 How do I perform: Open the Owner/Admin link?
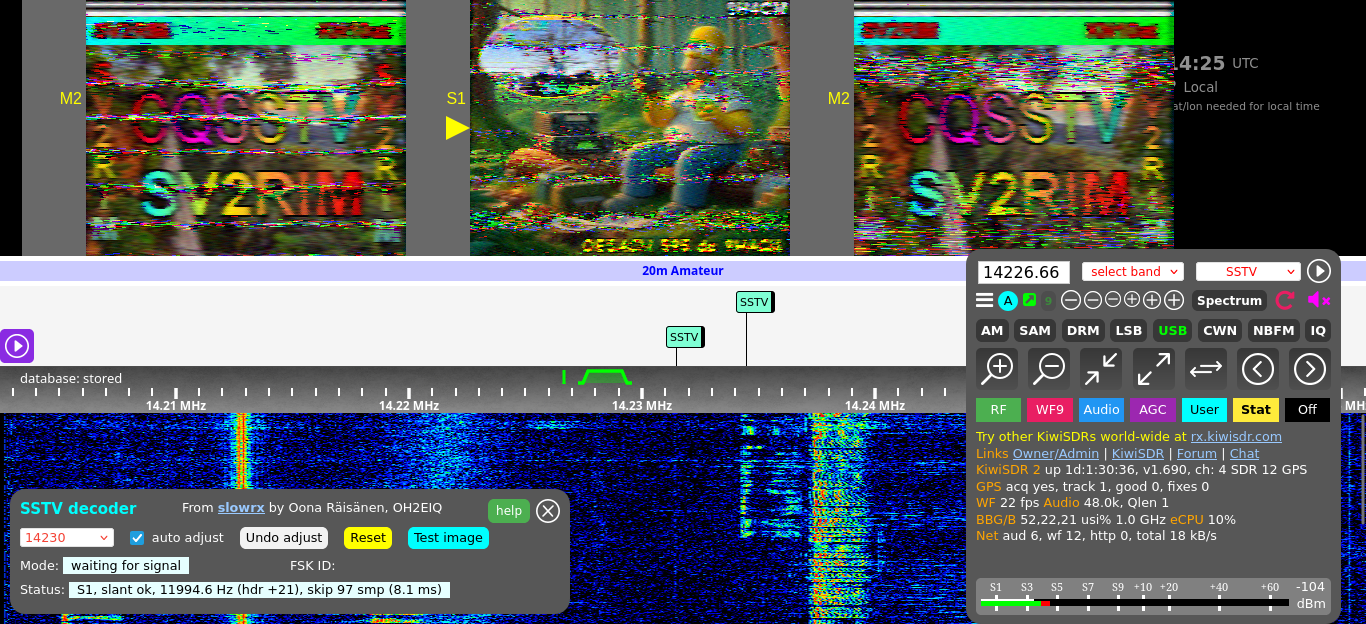(1056, 454)
